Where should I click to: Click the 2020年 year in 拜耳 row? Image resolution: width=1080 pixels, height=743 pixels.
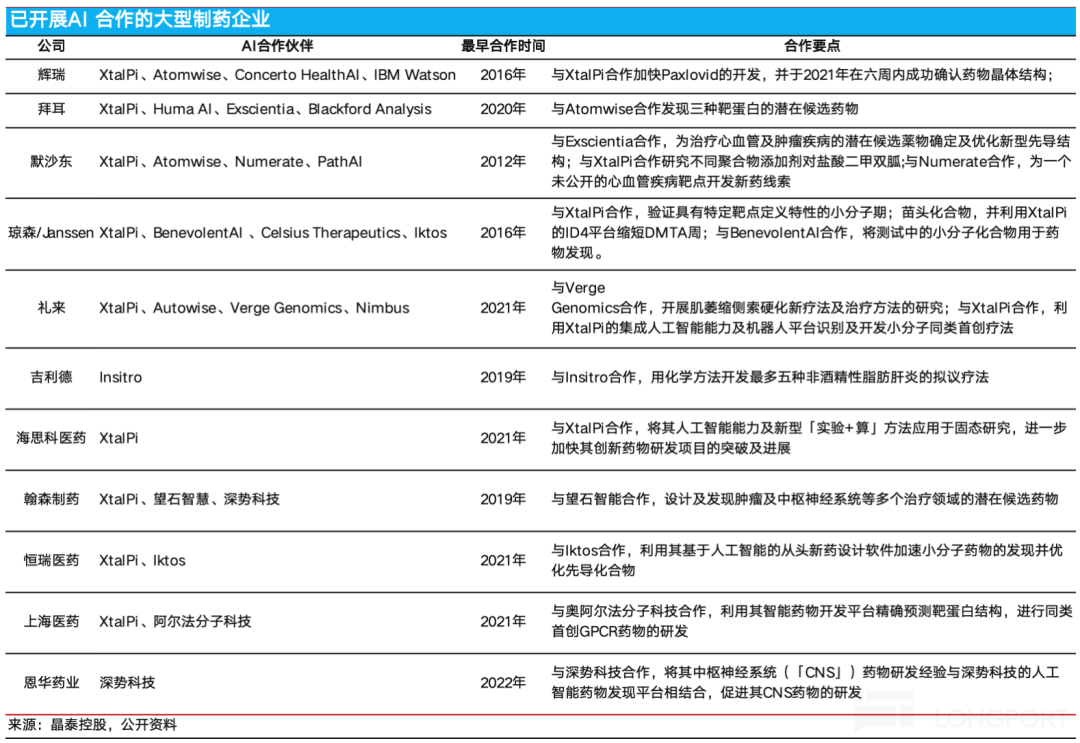click(x=503, y=109)
